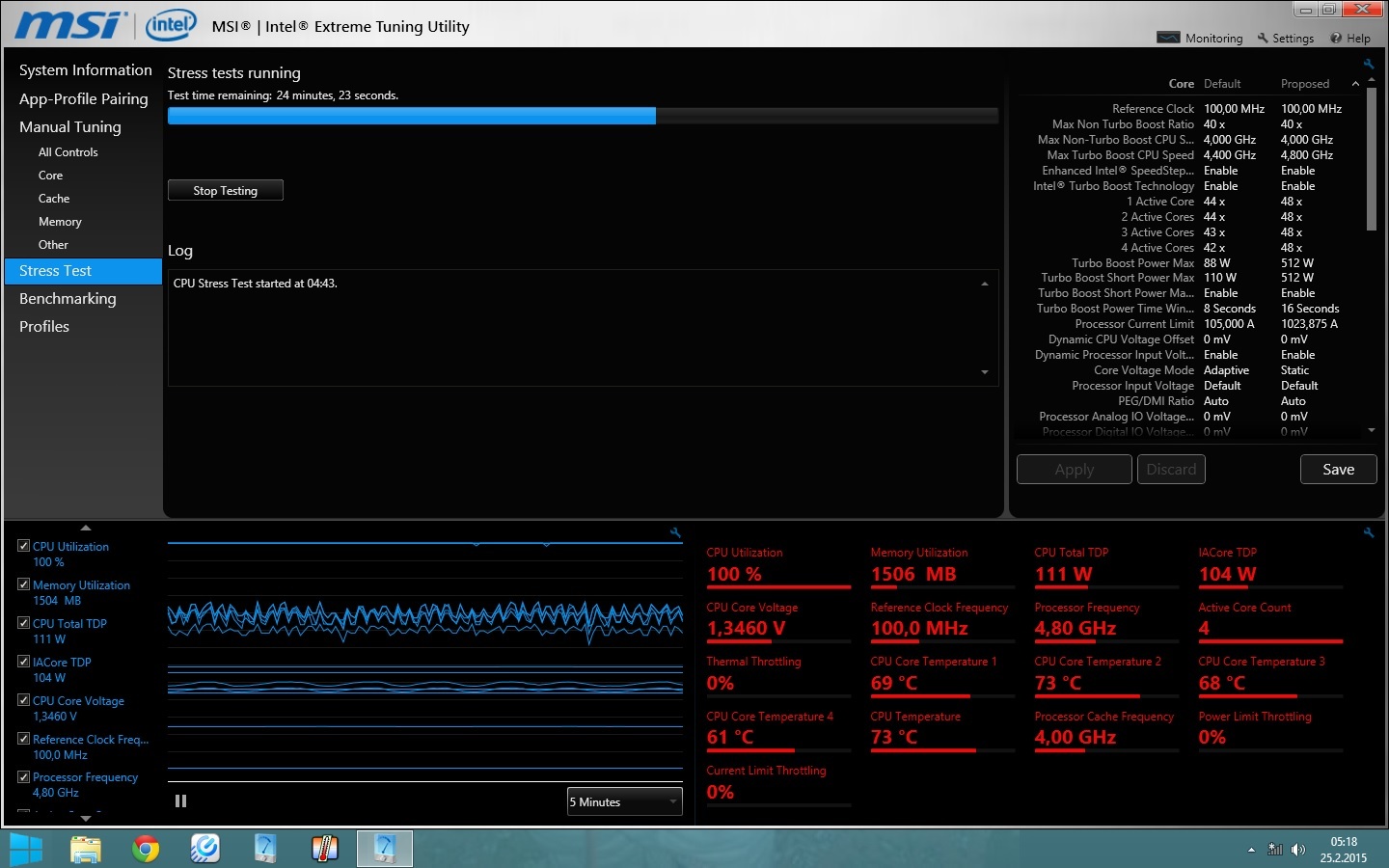Open Windows Start button
This screenshot has width=1389, height=868.
(25, 849)
